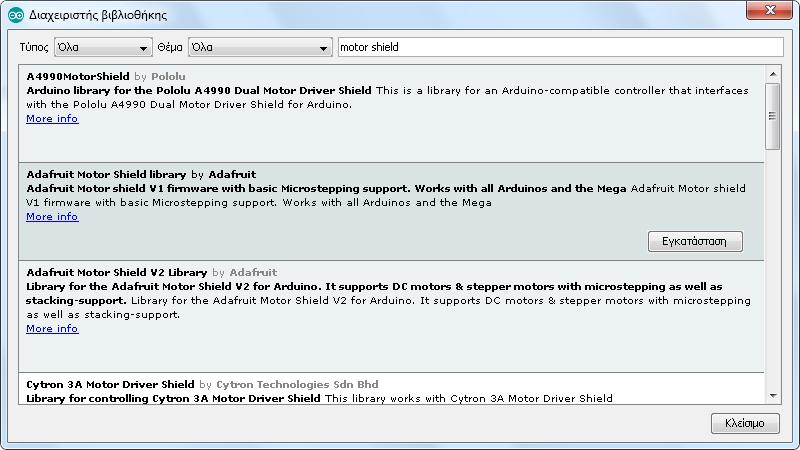Screen dimensions: 800x450
Task: Click the Pololu author name
Action: pos(168,77)
